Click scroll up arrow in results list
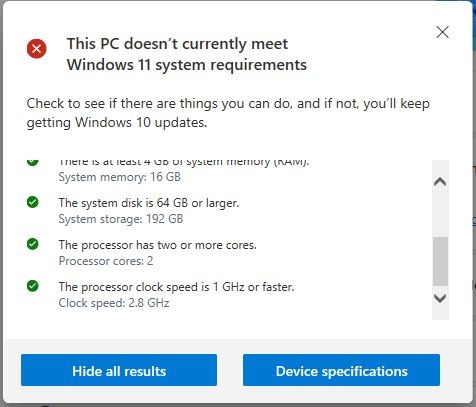The width and height of the screenshot is (476, 407). [440, 182]
